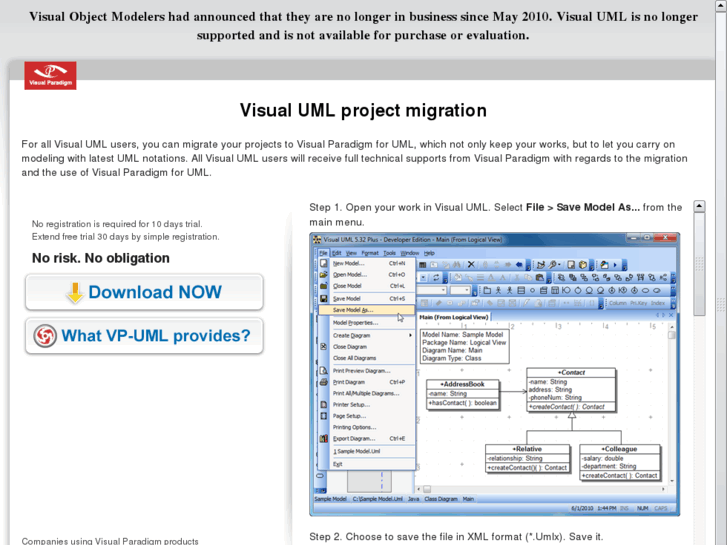
Task: Click the 1:44 PM status bar clock
Action: point(606,508)
